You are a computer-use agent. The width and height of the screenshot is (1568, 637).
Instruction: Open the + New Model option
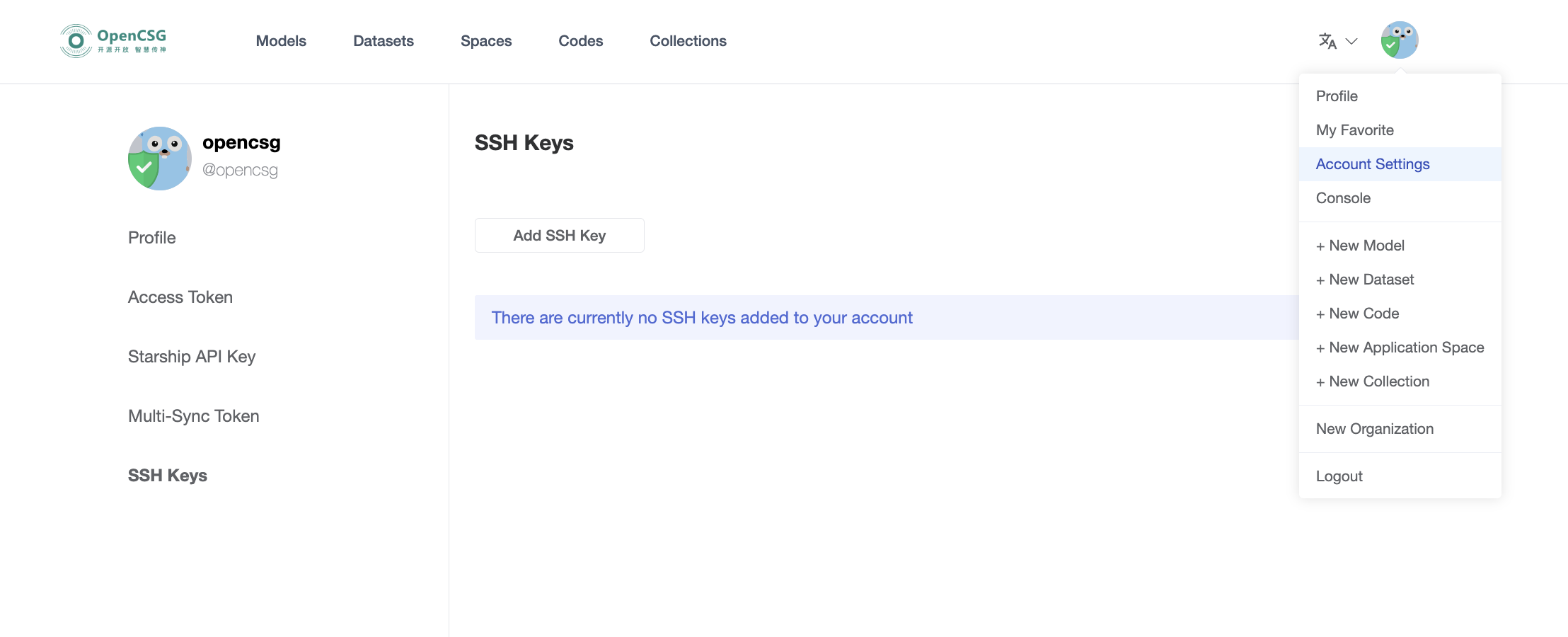[x=1360, y=245]
